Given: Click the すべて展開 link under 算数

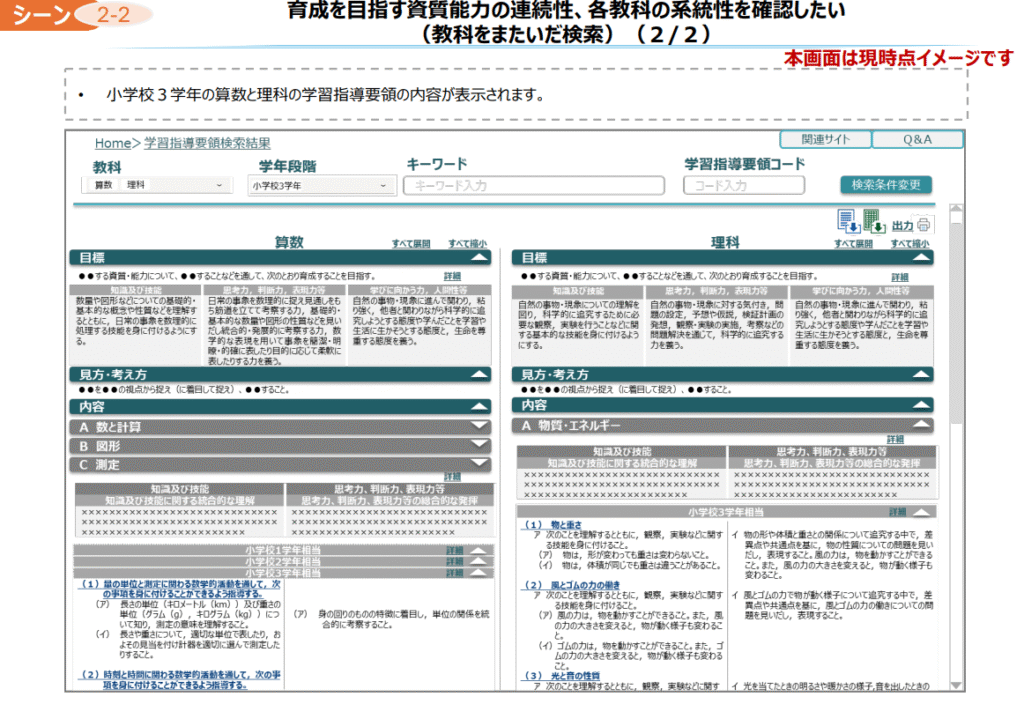Looking at the screenshot, I should [x=411, y=243].
